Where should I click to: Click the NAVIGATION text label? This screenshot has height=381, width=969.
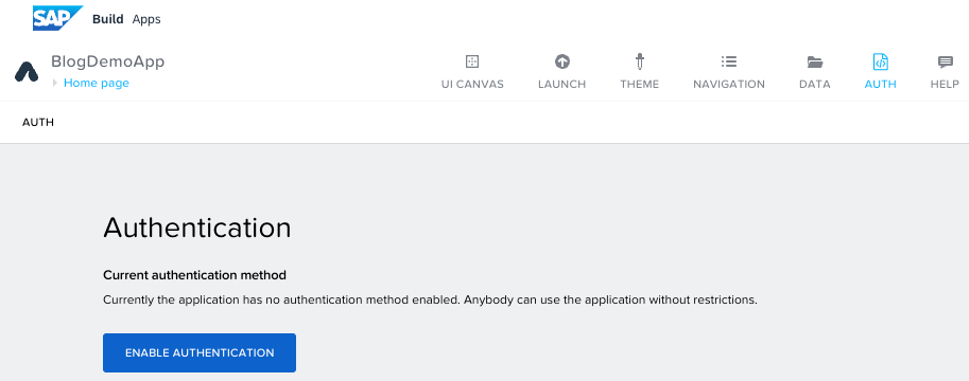729,85
